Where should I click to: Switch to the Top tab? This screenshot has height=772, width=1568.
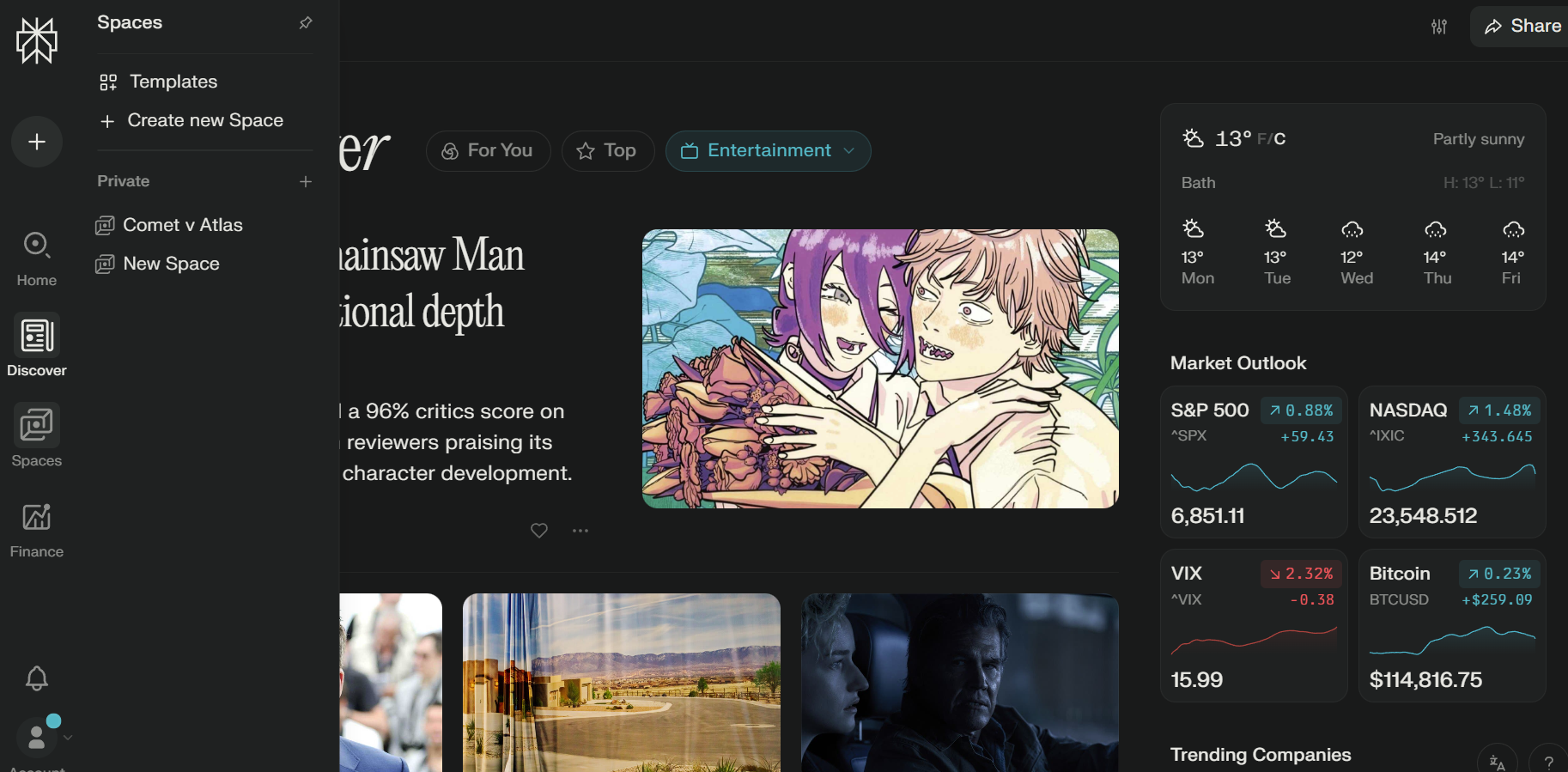click(608, 151)
